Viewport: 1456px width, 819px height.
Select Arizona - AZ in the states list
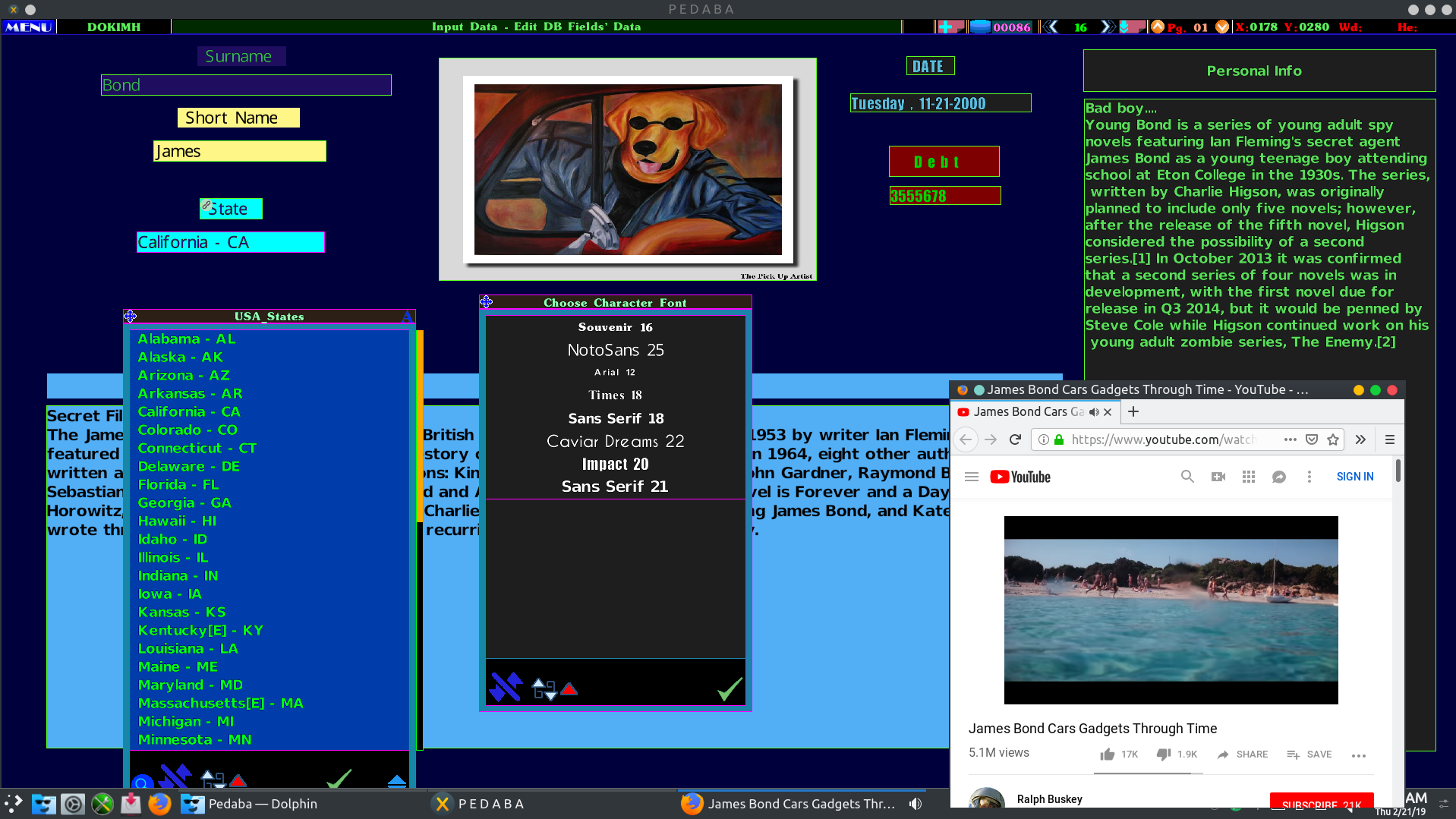tap(184, 375)
